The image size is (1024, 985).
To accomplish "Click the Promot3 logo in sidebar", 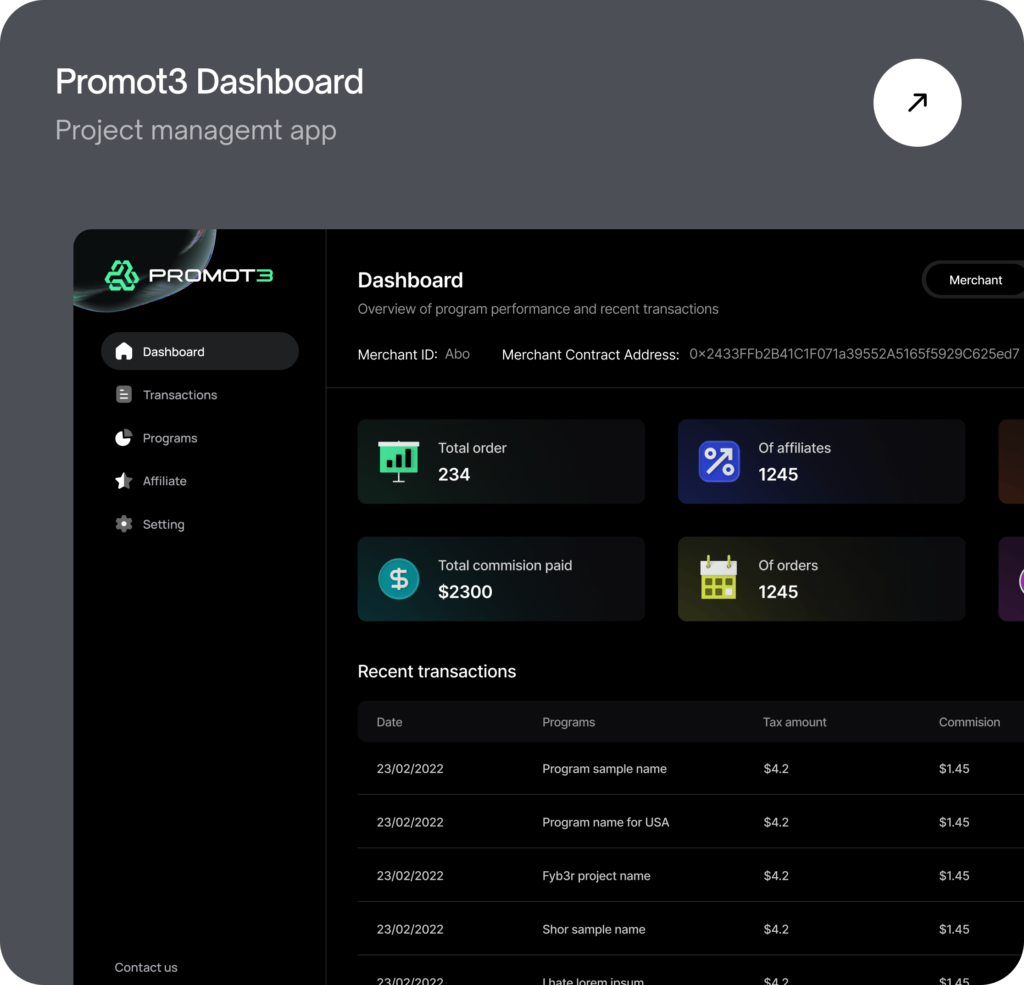I will click(x=189, y=275).
